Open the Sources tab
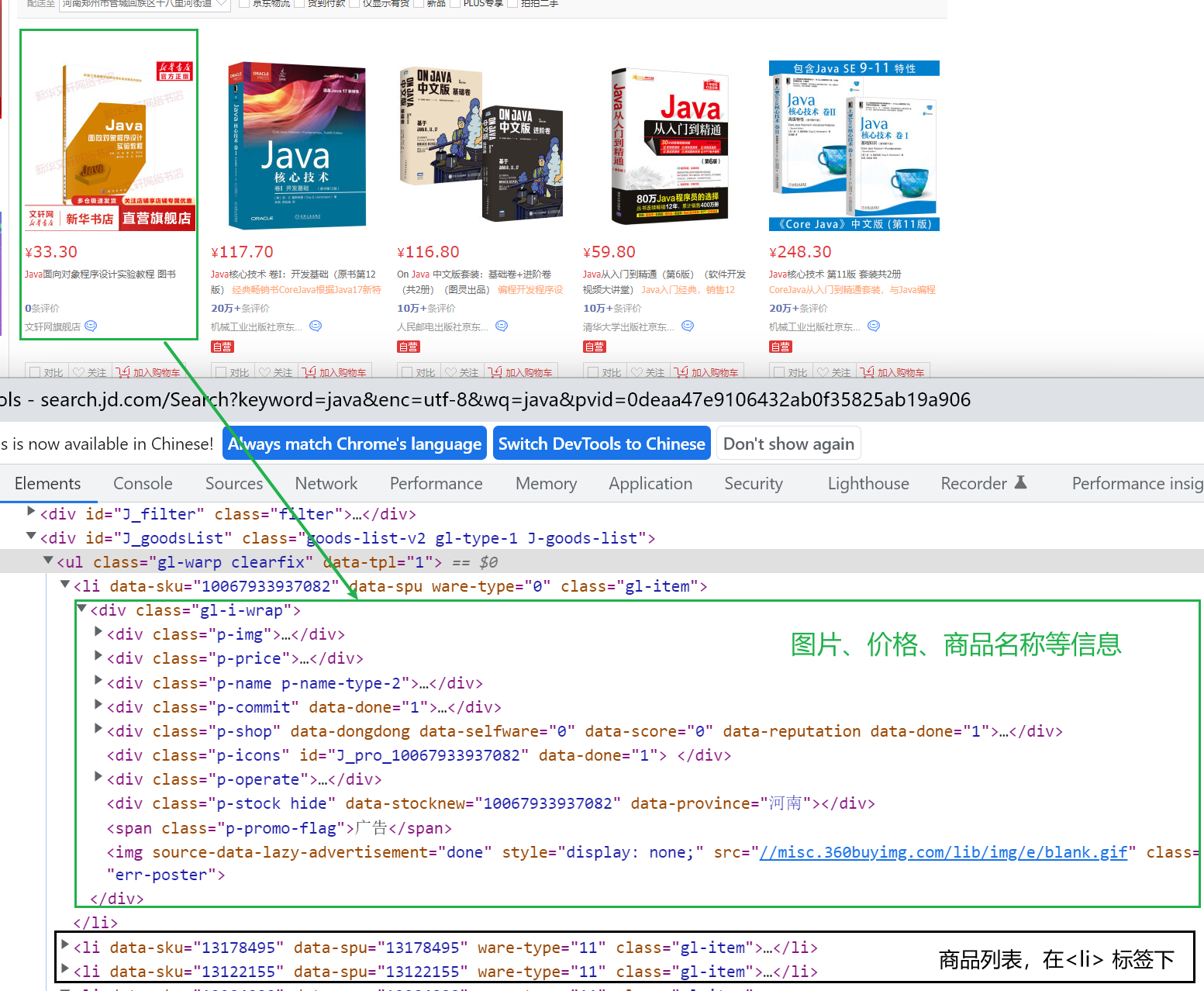Screen dimensions: 1204x991 234,483
